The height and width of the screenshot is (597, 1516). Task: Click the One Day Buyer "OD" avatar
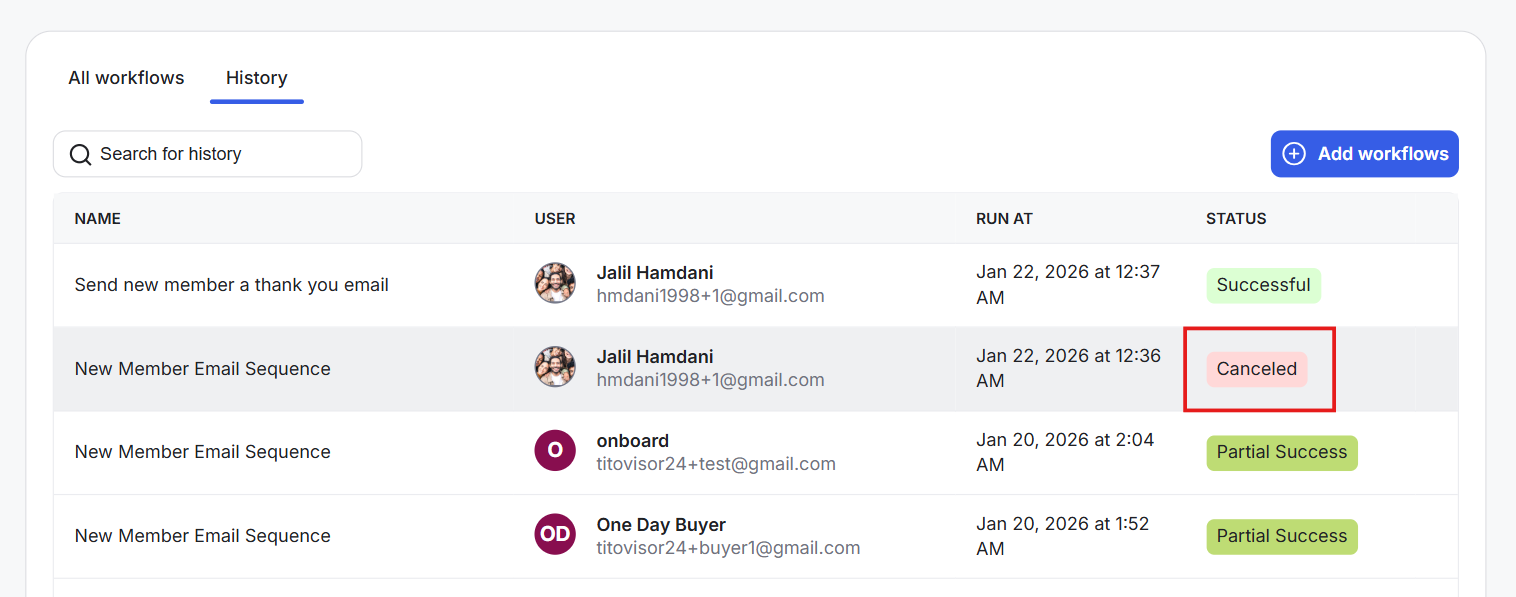(555, 535)
